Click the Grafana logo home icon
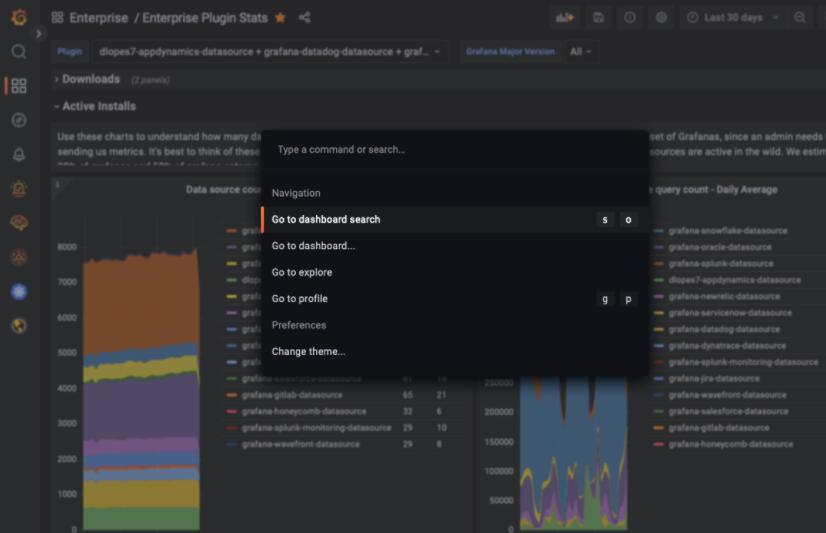This screenshot has height=533, width=826. coord(19,17)
